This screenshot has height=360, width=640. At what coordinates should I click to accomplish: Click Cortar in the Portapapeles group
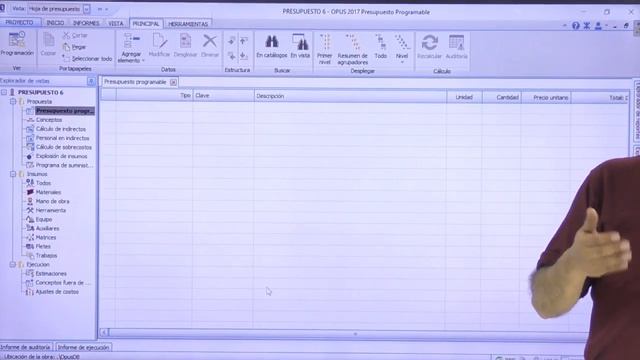click(75, 36)
